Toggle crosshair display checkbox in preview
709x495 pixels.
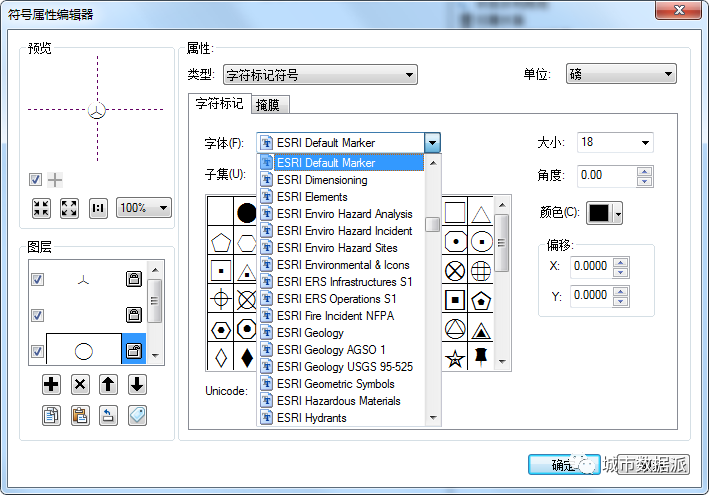point(35,179)
